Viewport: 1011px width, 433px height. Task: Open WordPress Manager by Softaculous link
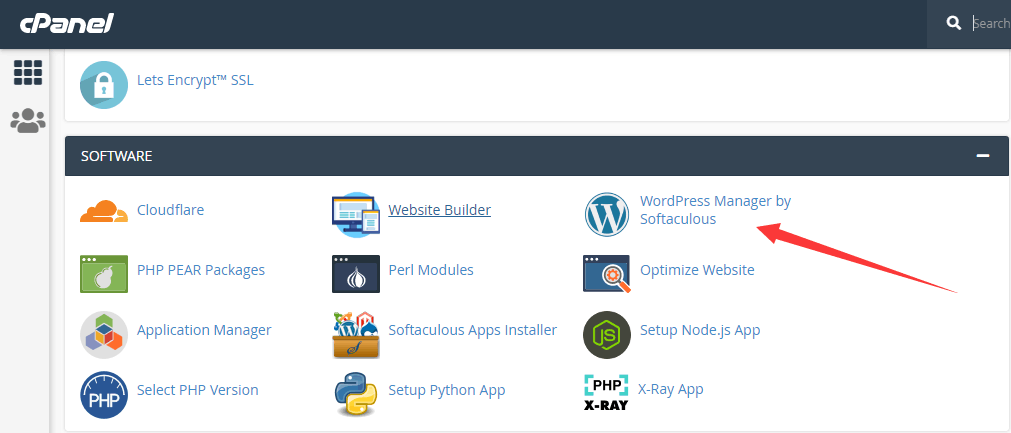click(715, 210)
